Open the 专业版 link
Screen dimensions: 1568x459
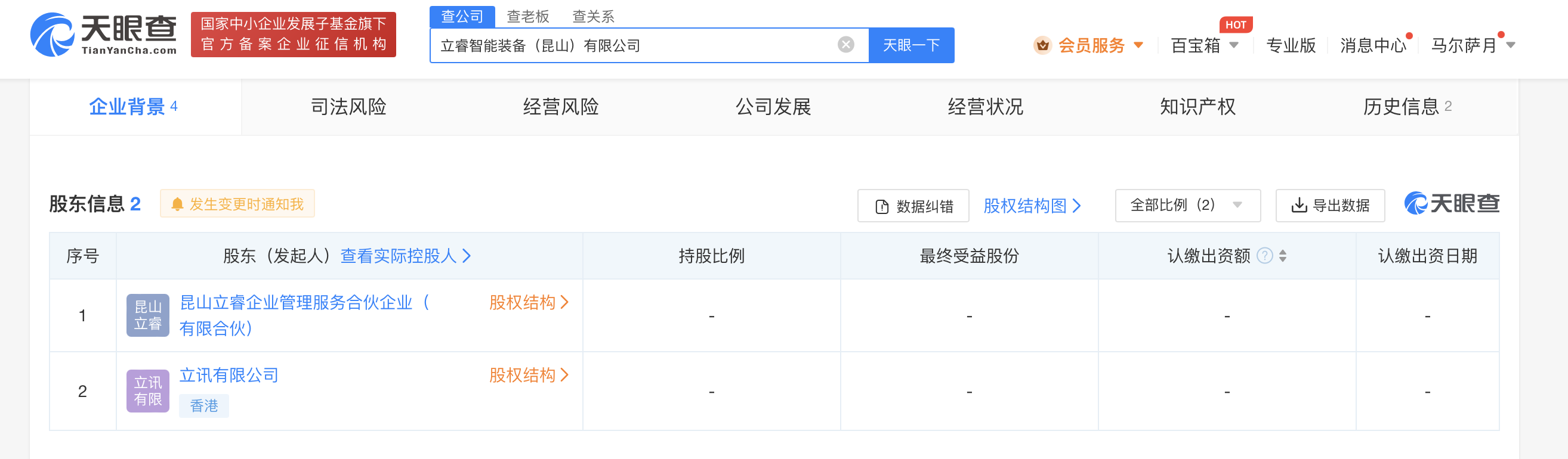[x=1291, y=45]
